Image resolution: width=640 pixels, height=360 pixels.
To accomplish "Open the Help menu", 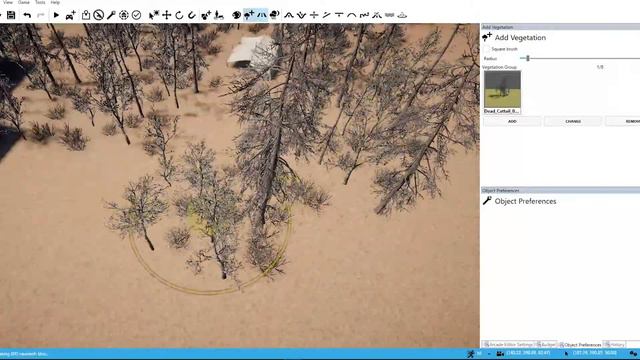I will pyautogui.click(x=55, y=2).
